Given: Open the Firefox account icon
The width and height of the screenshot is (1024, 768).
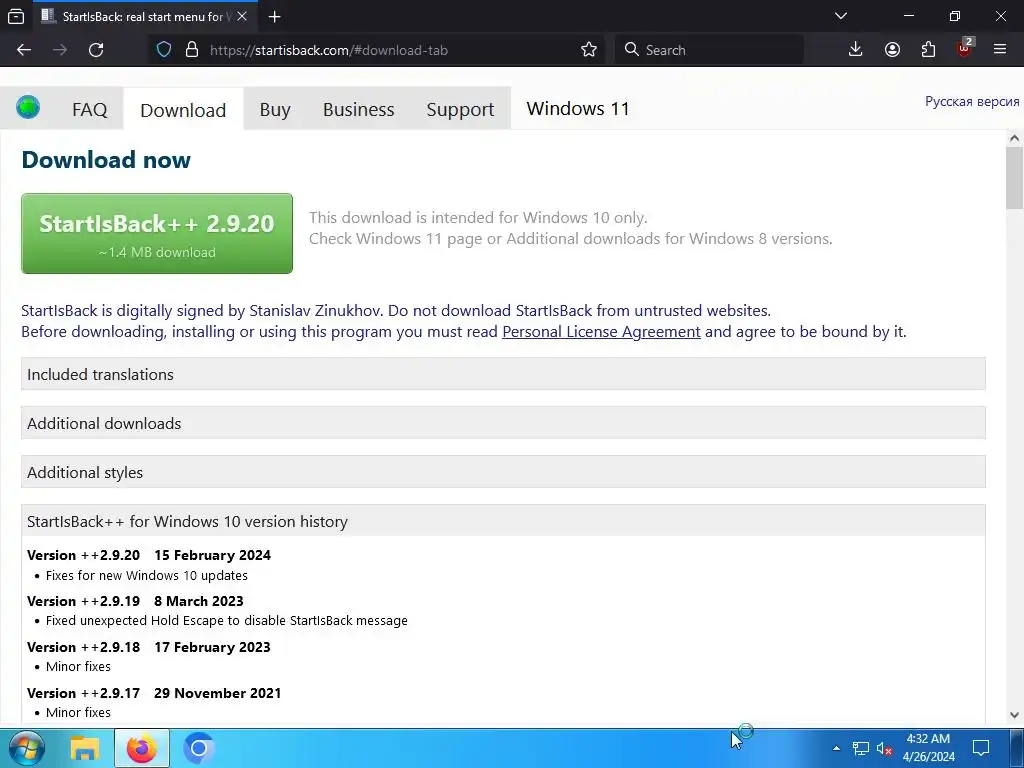Looking at the screenshot, I should click(x=892, y=50).
